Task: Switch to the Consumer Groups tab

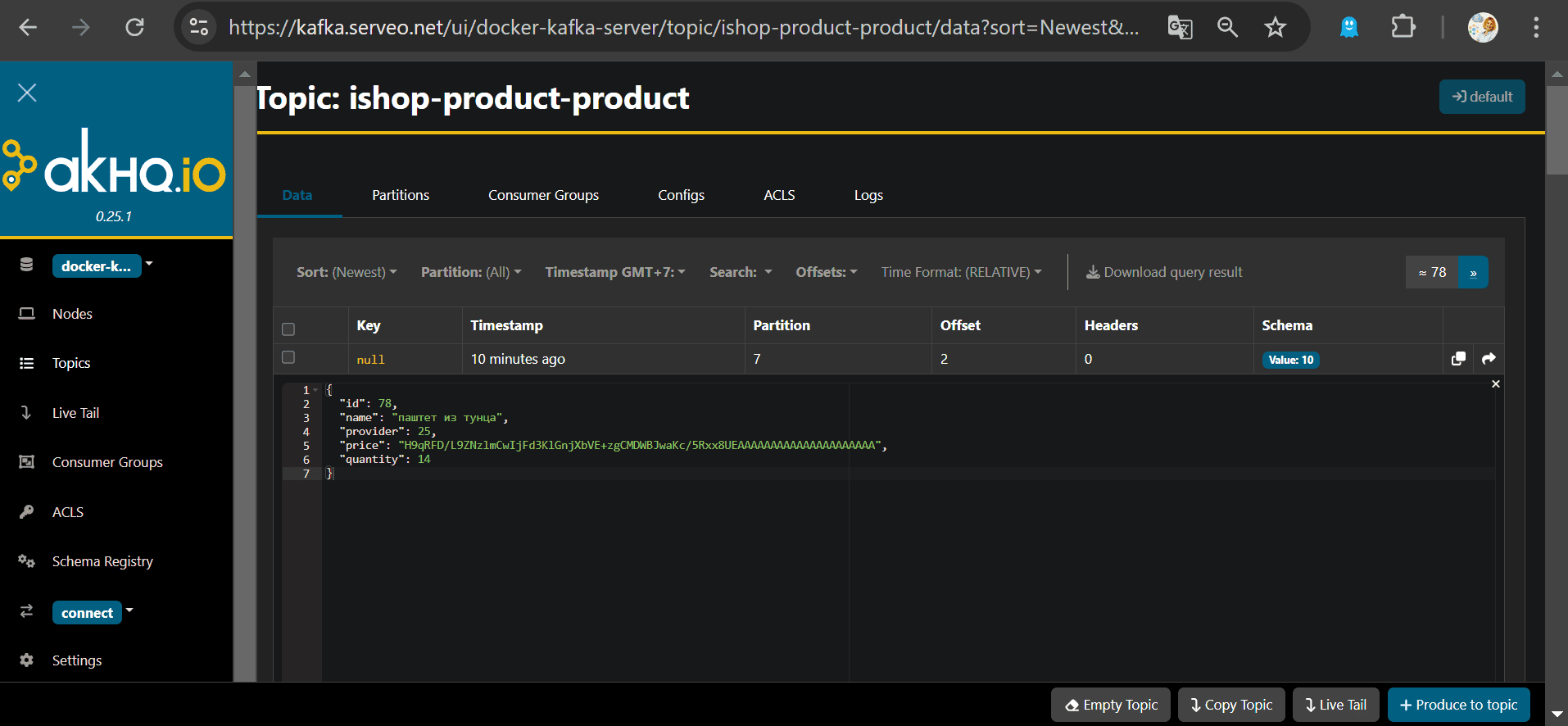Action: tap(543, 195)
